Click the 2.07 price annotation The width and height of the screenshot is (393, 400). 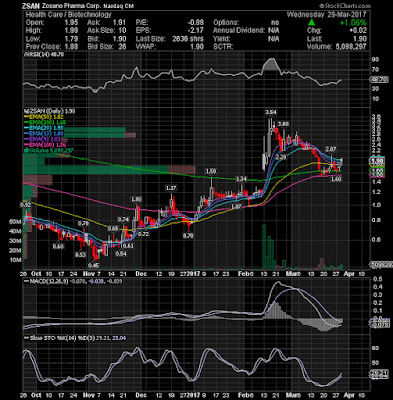point(330,149)
